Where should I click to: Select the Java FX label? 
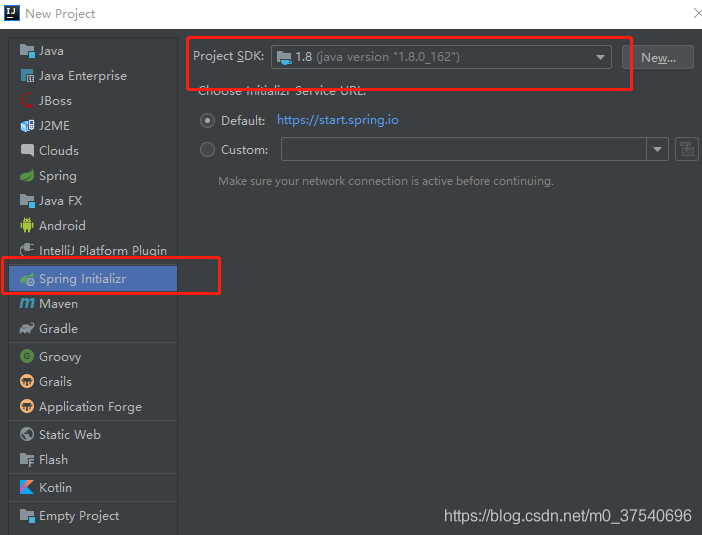pos(60,201)
